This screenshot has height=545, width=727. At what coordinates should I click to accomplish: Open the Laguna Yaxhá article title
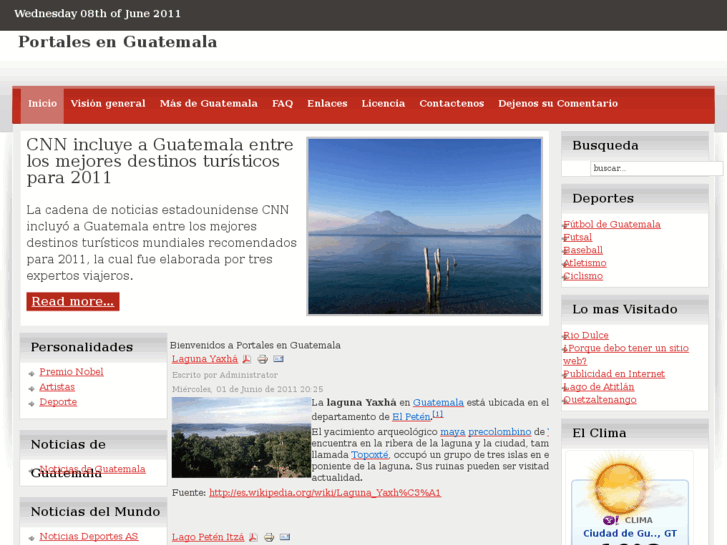pyautogui.click(x=204, y=359)
